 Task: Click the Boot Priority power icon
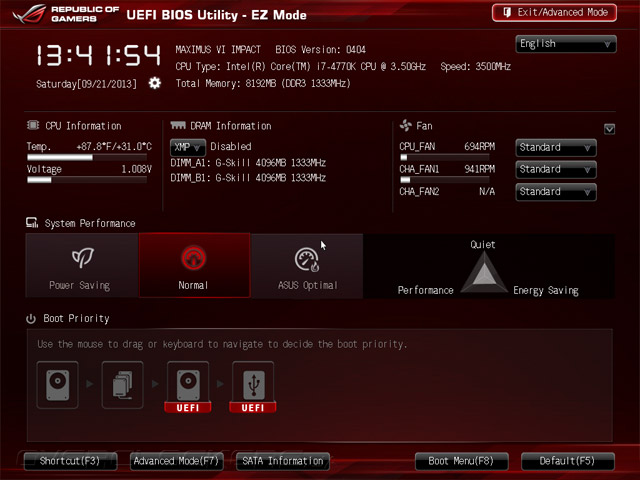click(x=31, y=318)
